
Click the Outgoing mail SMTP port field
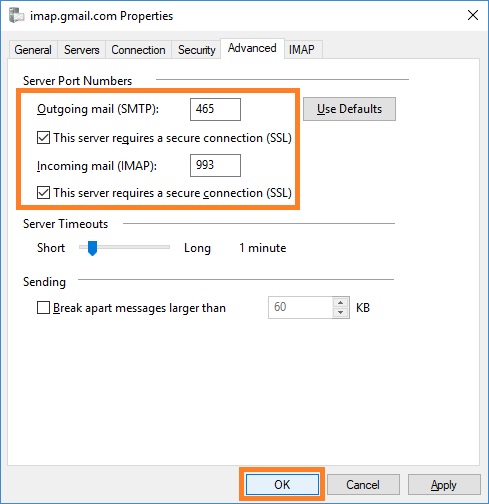pos(215,109)
